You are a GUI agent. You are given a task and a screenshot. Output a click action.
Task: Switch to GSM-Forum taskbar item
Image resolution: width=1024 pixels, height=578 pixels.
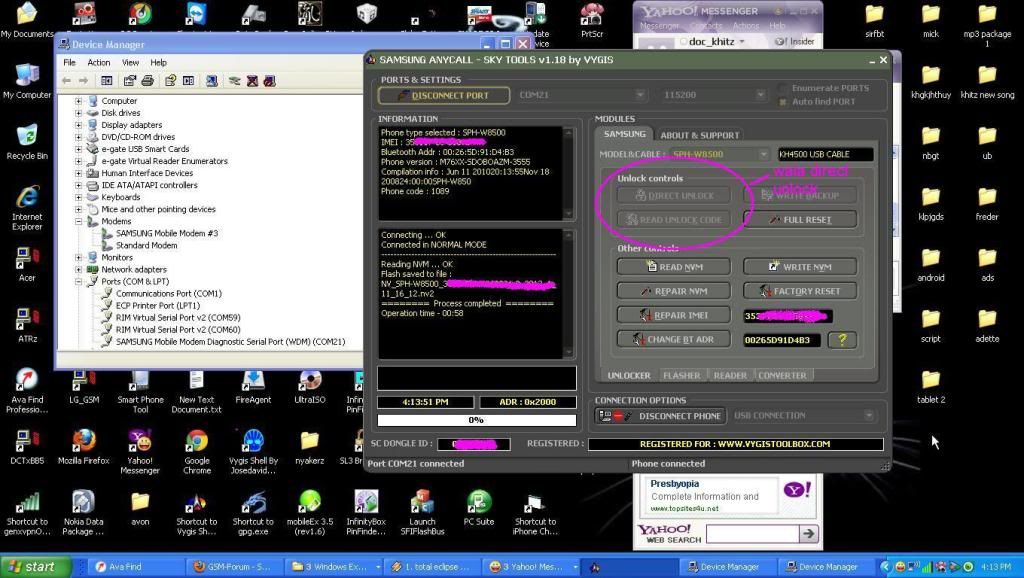pyautogui.click(x=233, y=567)
